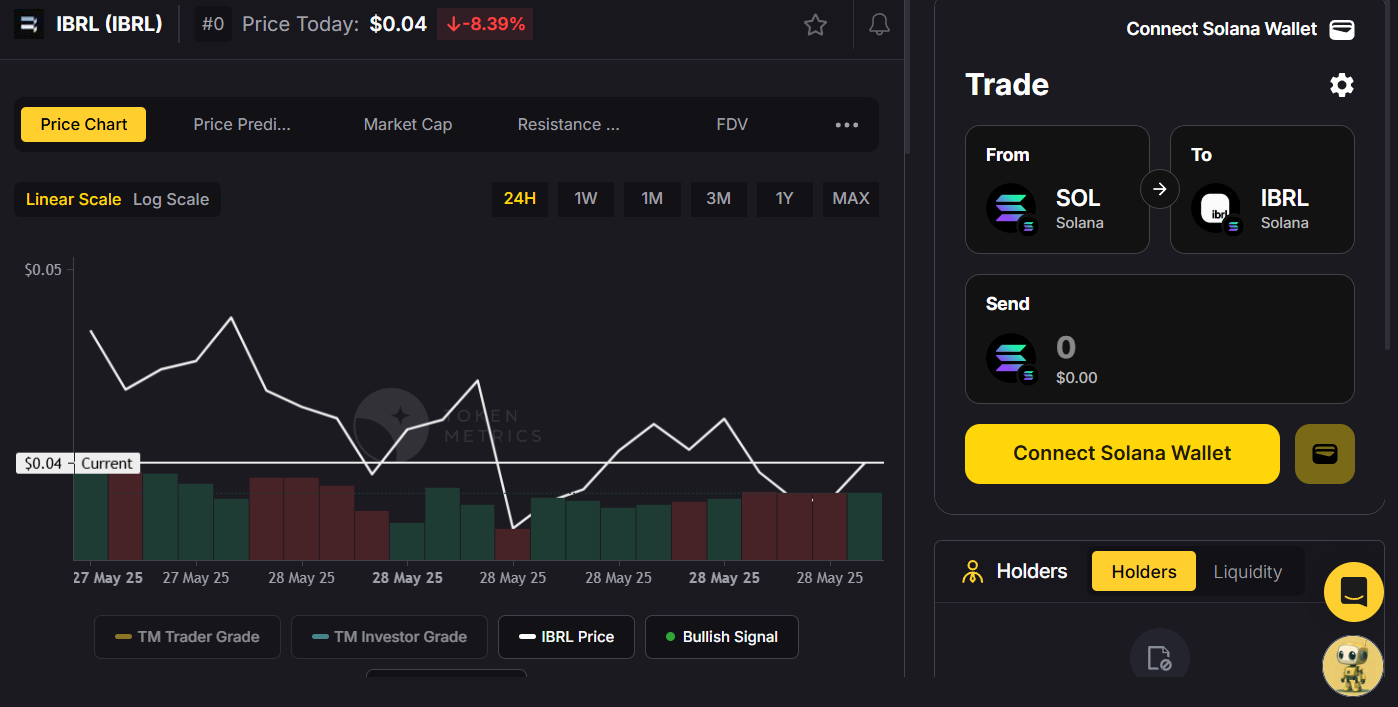
Task: Open Trade settings gear icon
Action: pyautogui.click(x=1341, y=85)
